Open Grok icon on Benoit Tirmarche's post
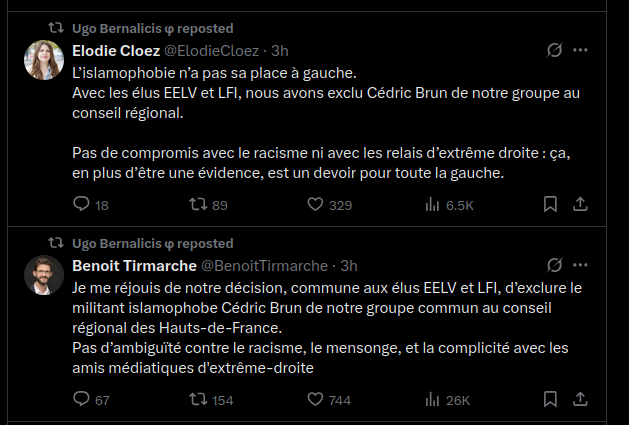 click(555, 265)
